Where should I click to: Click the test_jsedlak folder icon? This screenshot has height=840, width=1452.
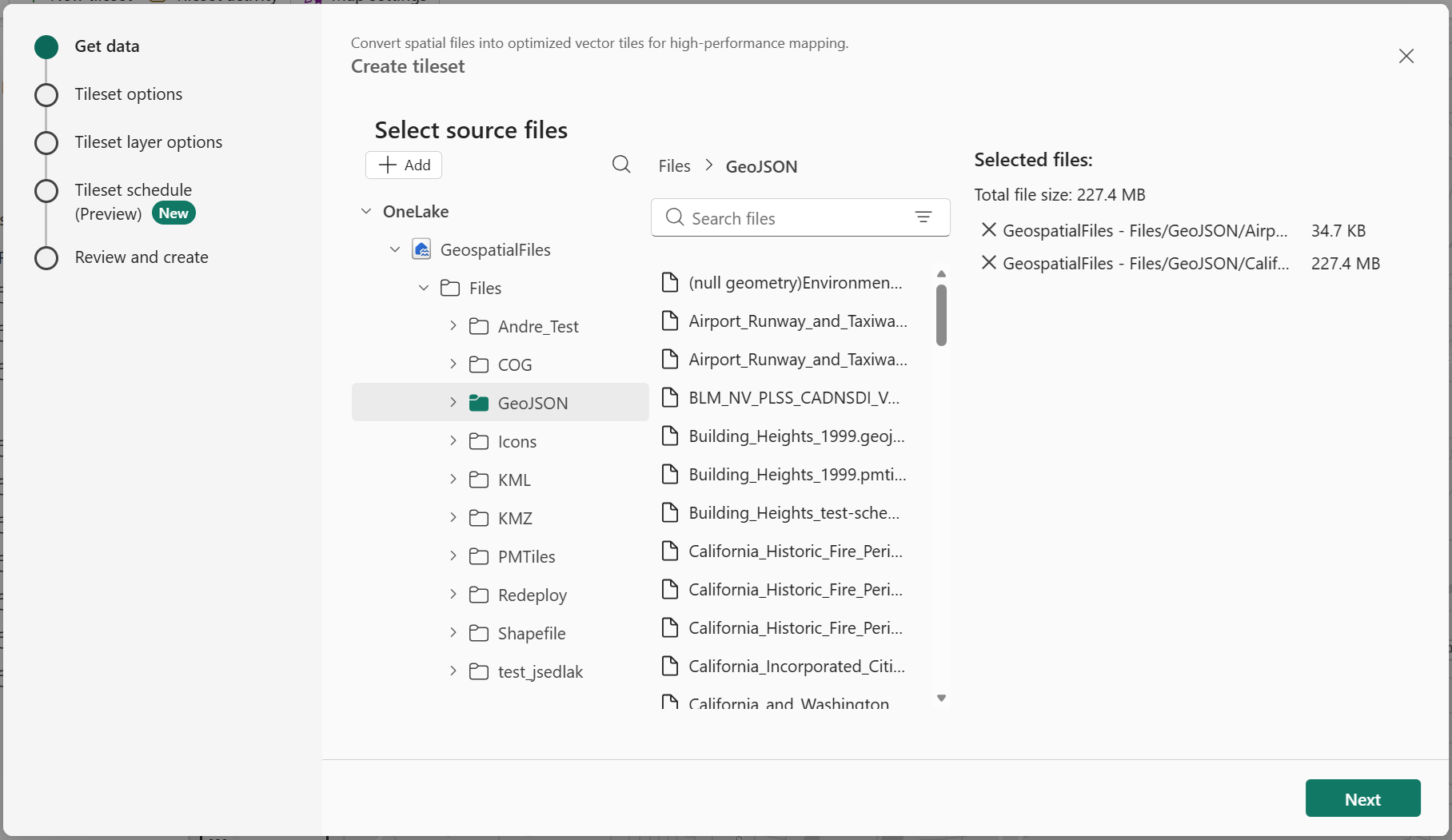(x=479, y=671)
